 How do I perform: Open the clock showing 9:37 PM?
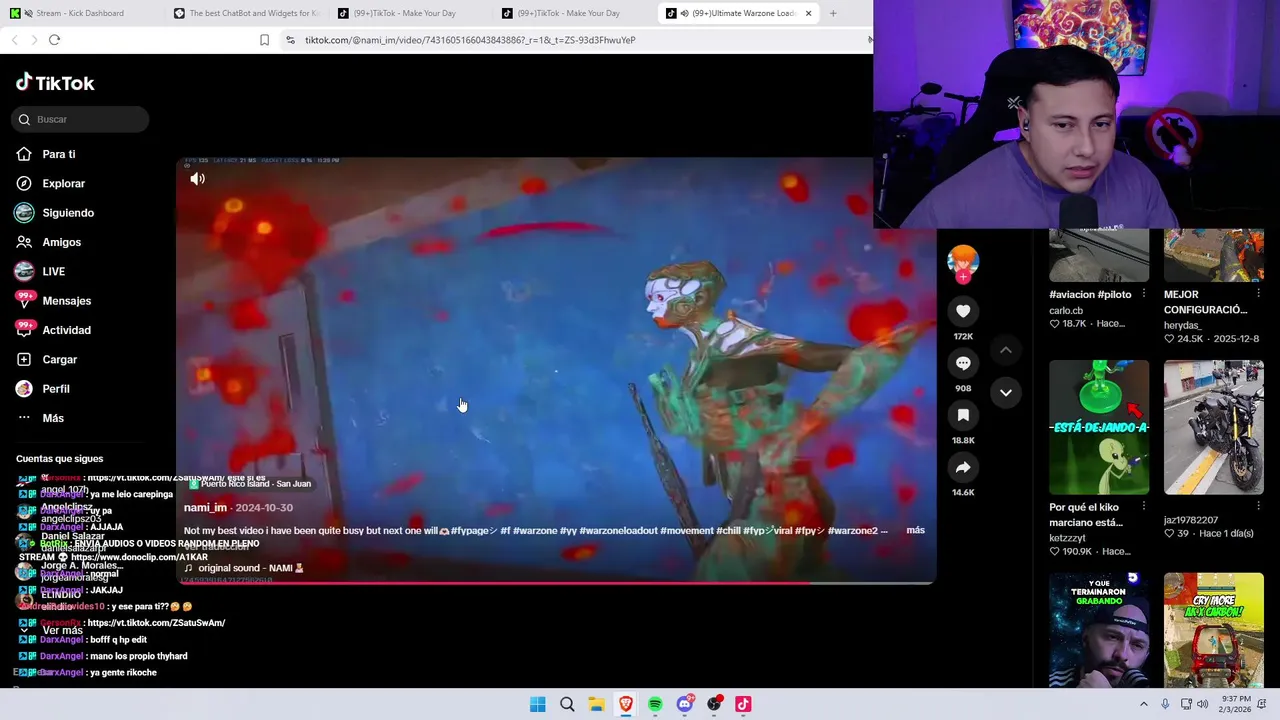pos(1236,704)
